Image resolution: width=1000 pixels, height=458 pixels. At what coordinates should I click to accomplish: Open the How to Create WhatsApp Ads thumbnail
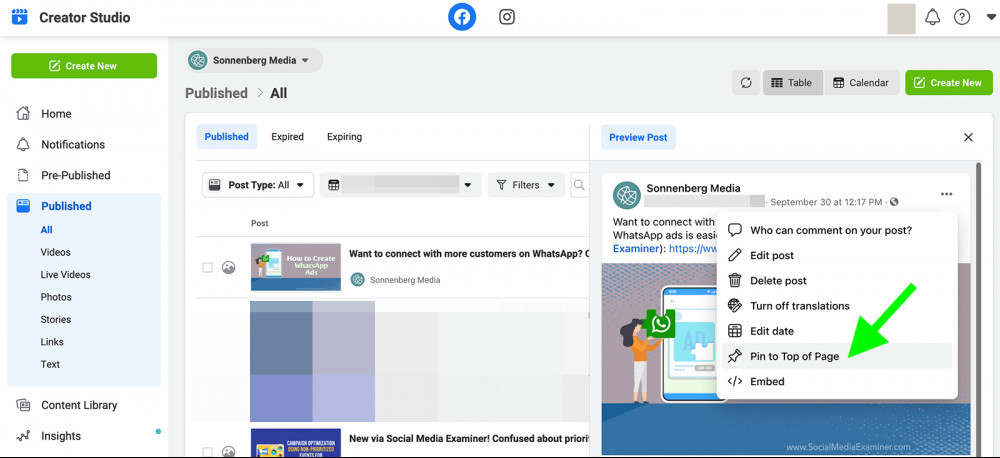296,267
